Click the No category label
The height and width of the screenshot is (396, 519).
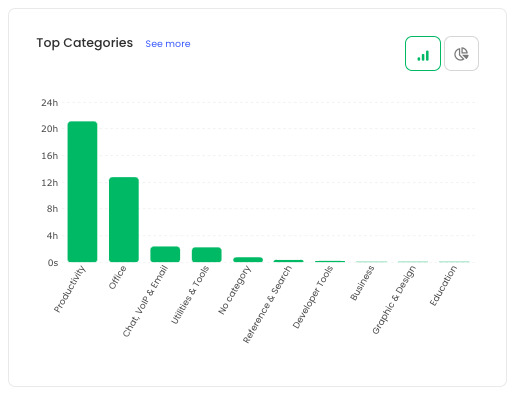(235, 290)
